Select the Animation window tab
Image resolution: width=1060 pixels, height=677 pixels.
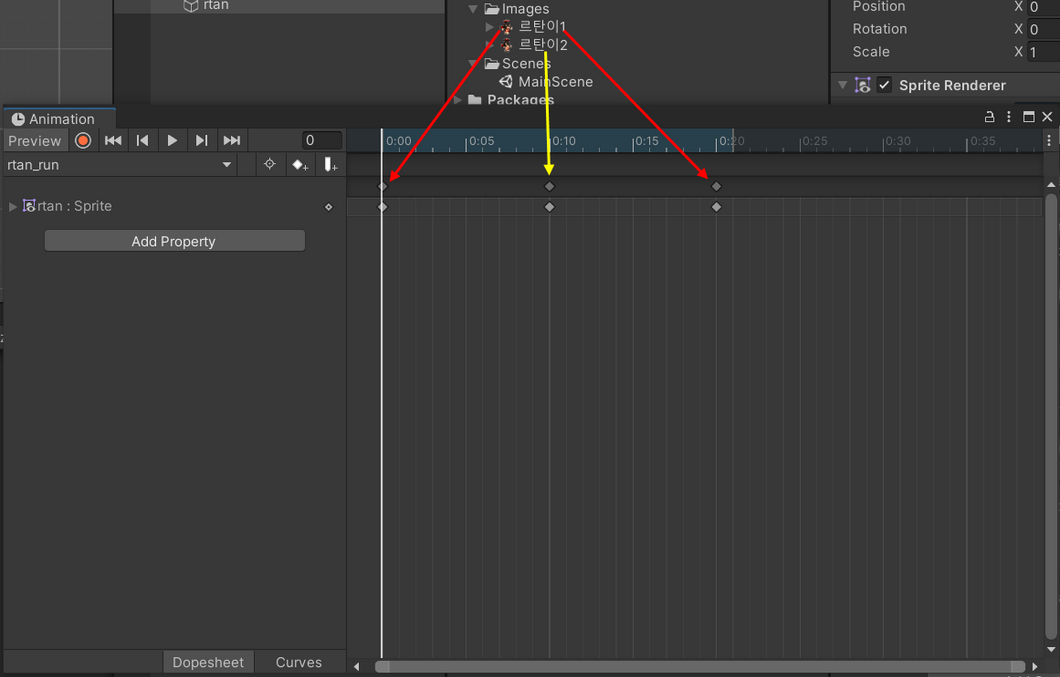(x=59, y=119)
